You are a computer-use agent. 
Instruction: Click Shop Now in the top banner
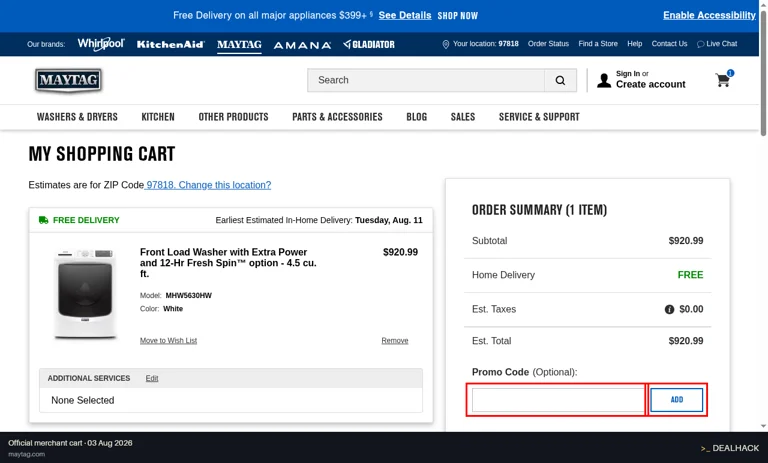[x=457, y=16]
